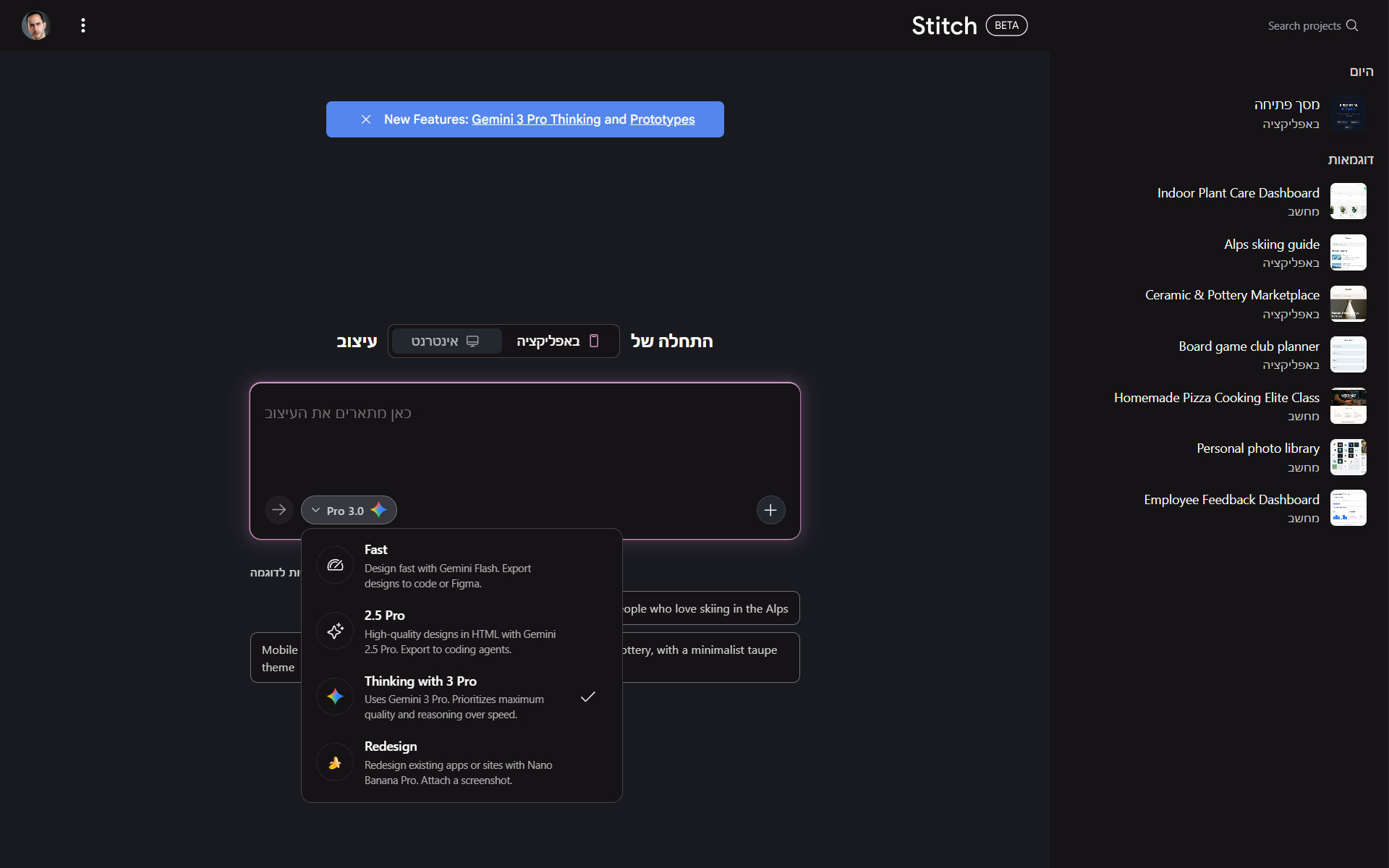This screenshot has width=1389, height=868.
Task: Open the three-dot options menu
Action: (83, 25)
